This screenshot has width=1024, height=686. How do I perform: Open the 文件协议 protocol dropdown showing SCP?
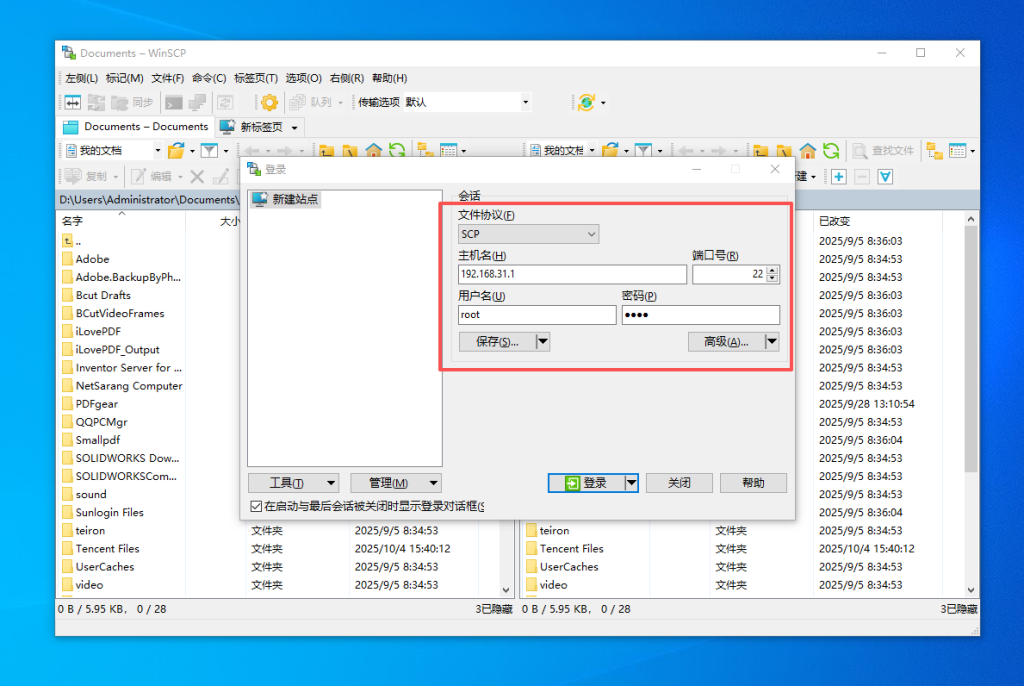coord(528,232)
